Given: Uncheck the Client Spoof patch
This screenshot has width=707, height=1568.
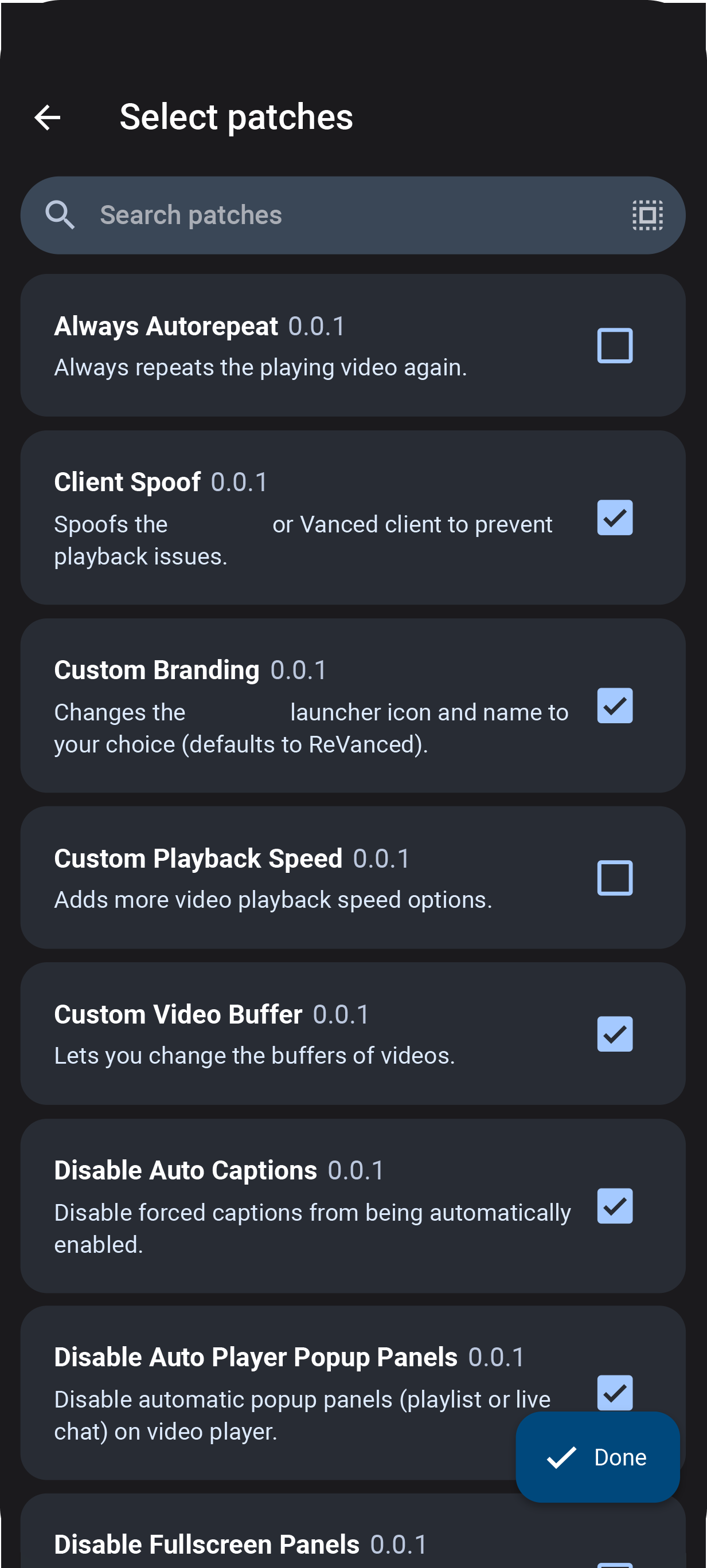Looking at the screenshot, I should point(615,518).
